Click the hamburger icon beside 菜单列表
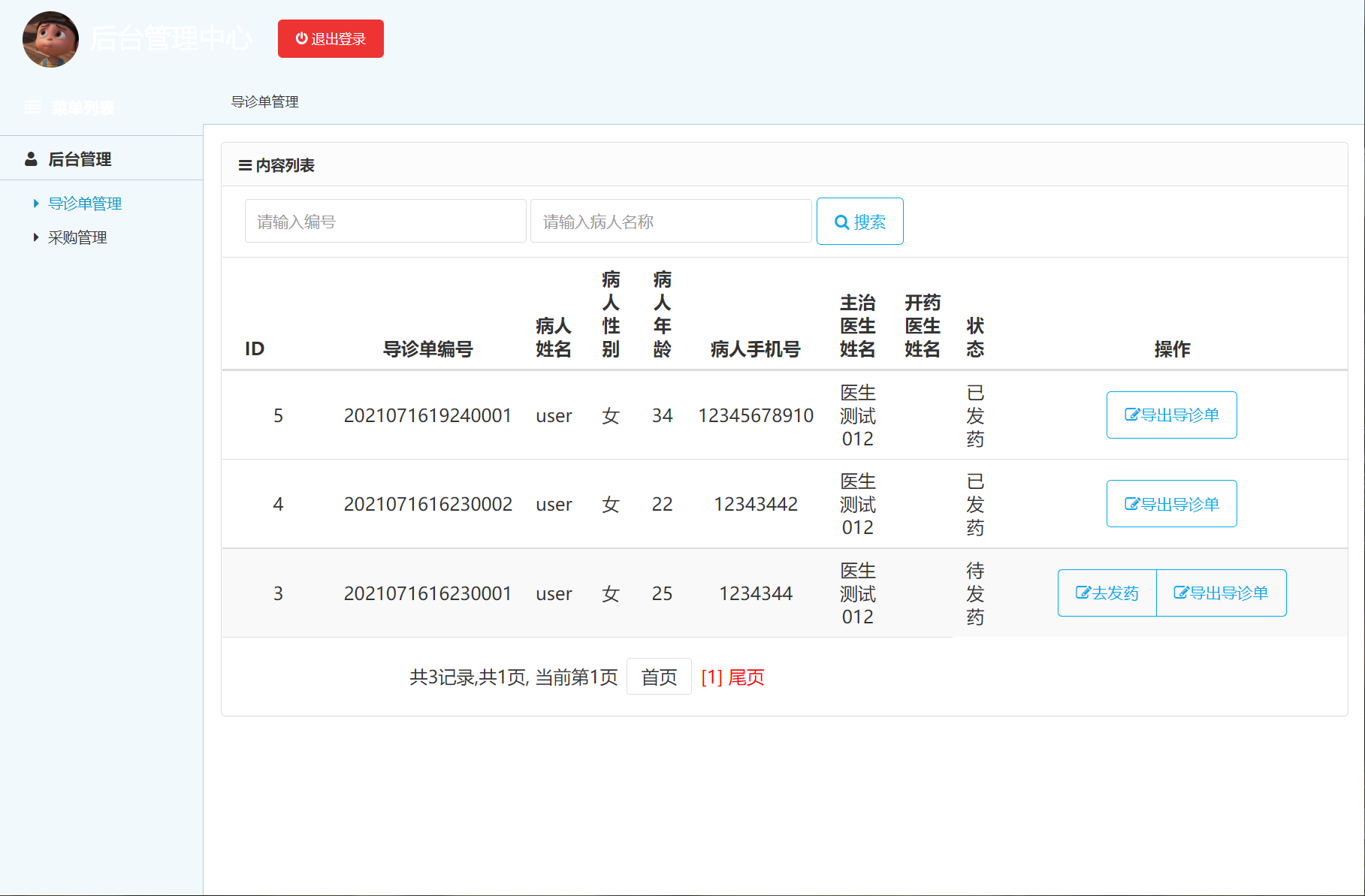This screenshot has height=896, width=1365. 32,107
